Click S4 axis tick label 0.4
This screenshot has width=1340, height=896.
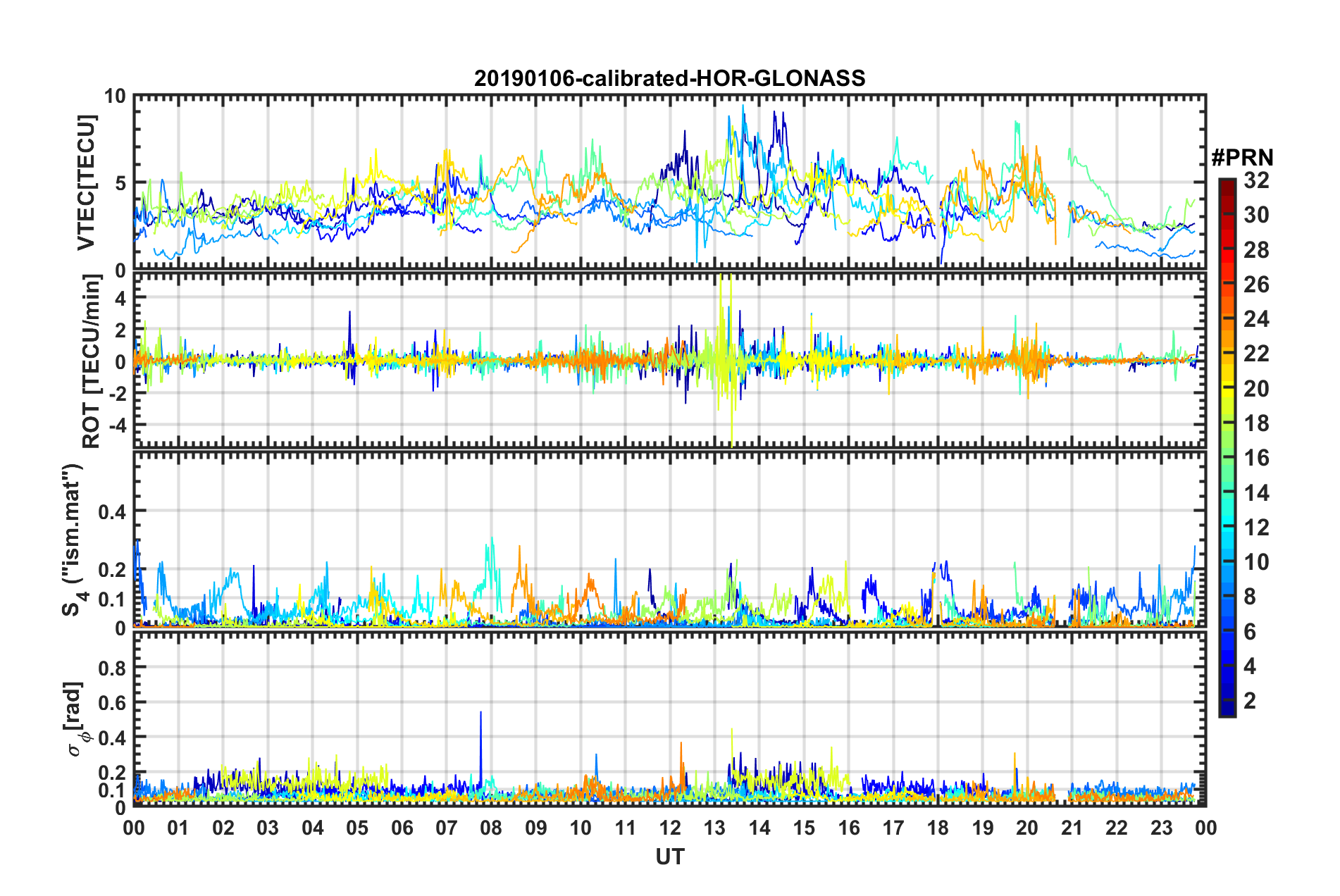[x=112, y=511]
